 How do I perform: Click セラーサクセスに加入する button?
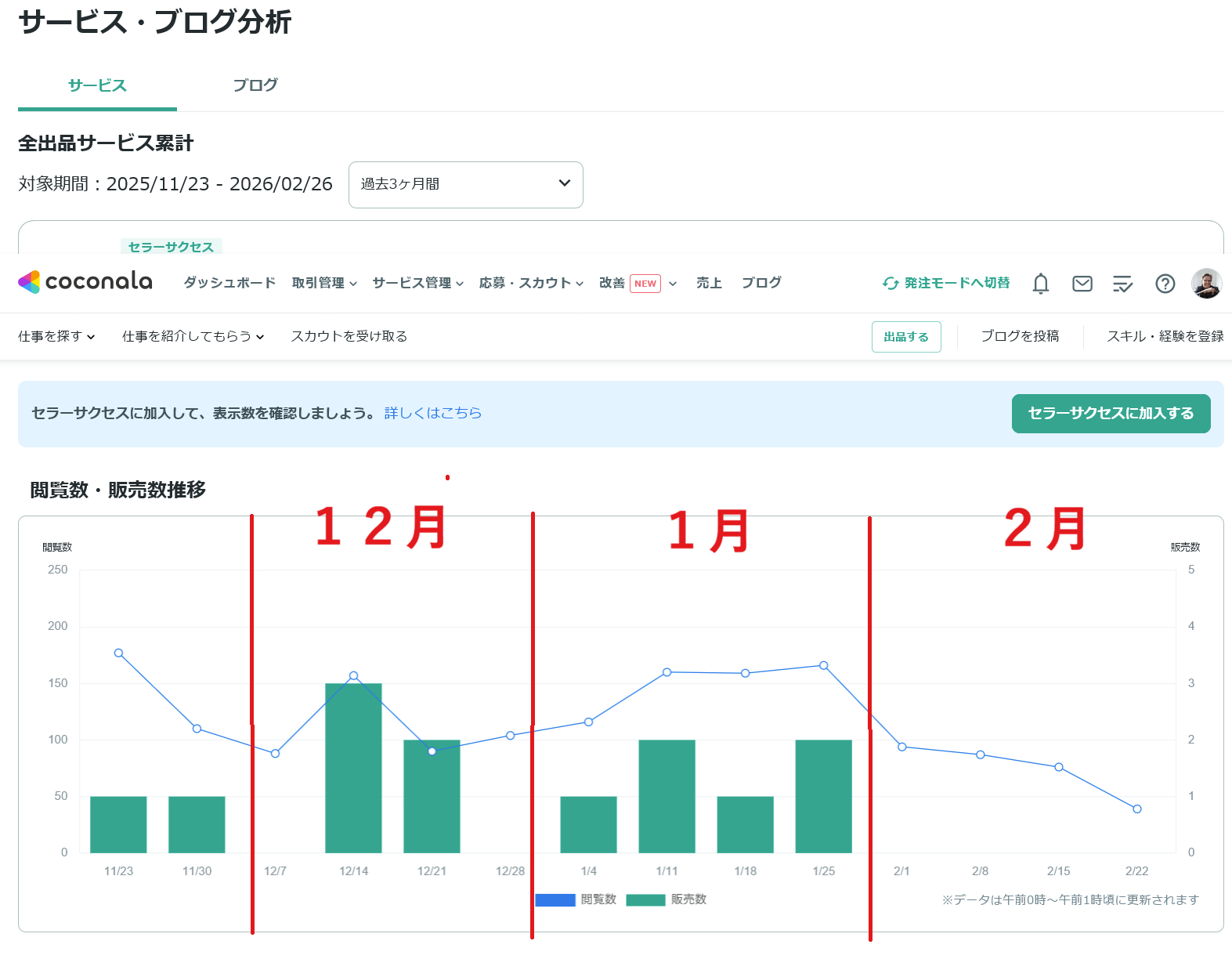[1111, 414]
